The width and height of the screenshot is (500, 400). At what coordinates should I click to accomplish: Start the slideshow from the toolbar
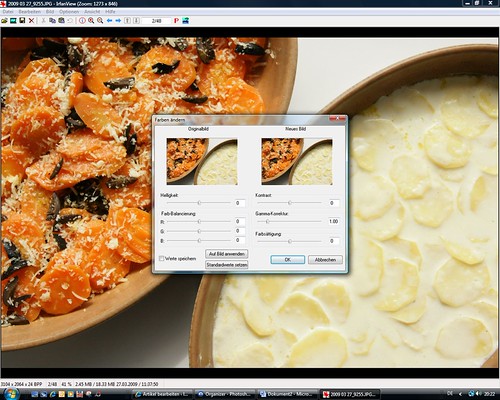click(13, 21)
